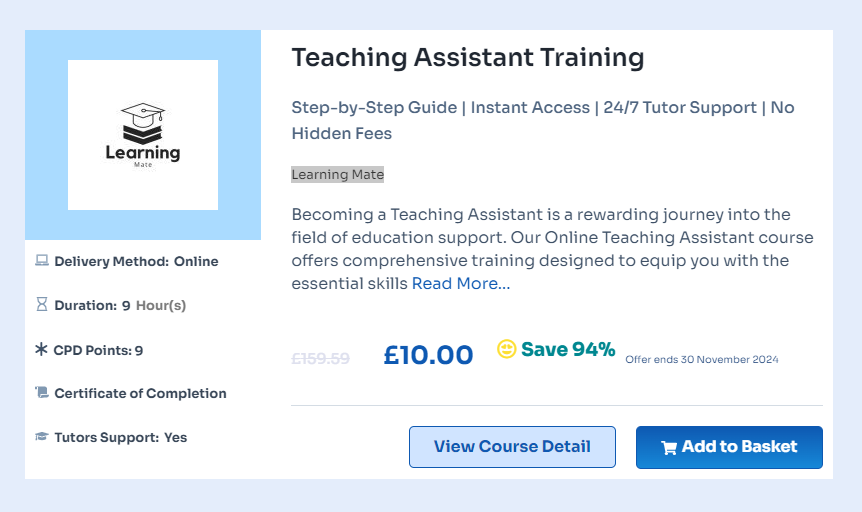Click the asterisk icon beside CPD Points
862x512 pixels.
coord(42,350)
